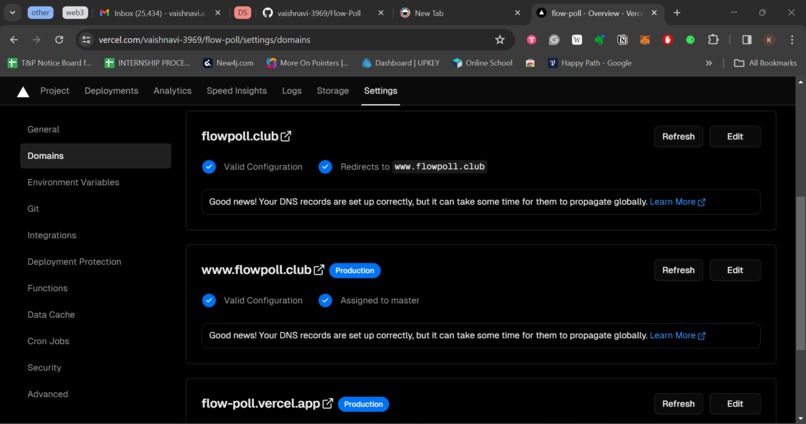Image resolution: width=806 pixels, height=424 pixels.
Task: Open the 'web3' tab group
Action: (x=75, y=13)
